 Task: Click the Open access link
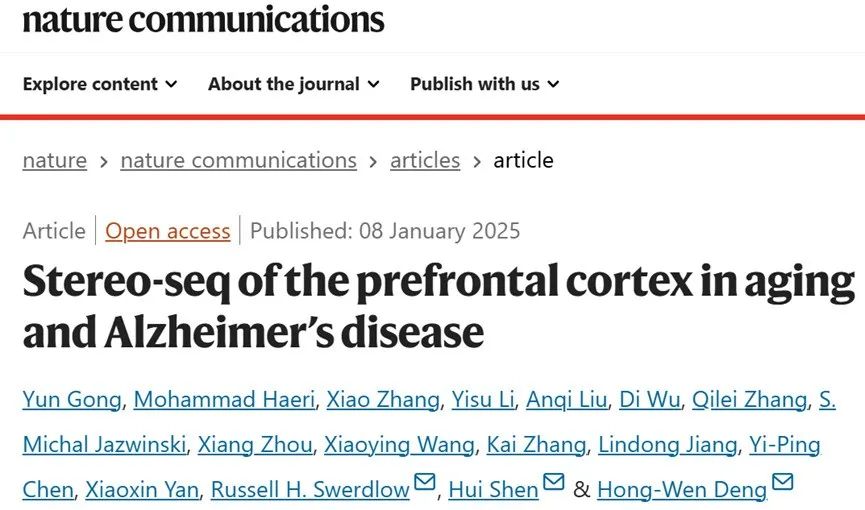[x=168, y=231]
